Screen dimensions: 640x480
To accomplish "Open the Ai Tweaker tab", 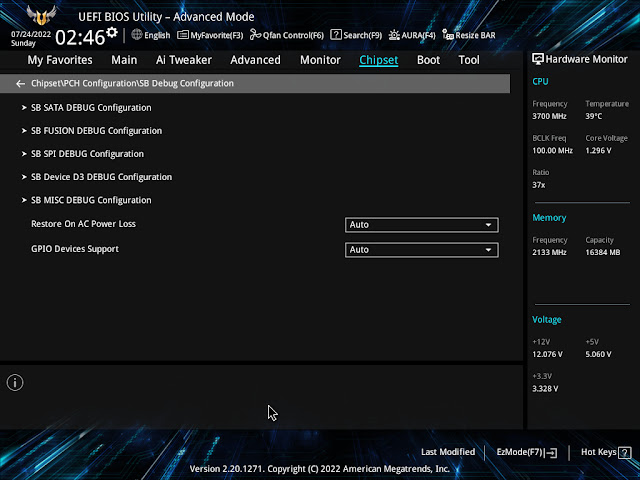I will click(x=184, y=60).
